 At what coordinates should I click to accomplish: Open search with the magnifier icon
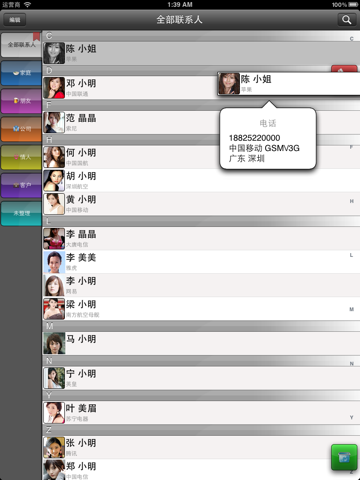pyautogui.click(x=346, y=20)
